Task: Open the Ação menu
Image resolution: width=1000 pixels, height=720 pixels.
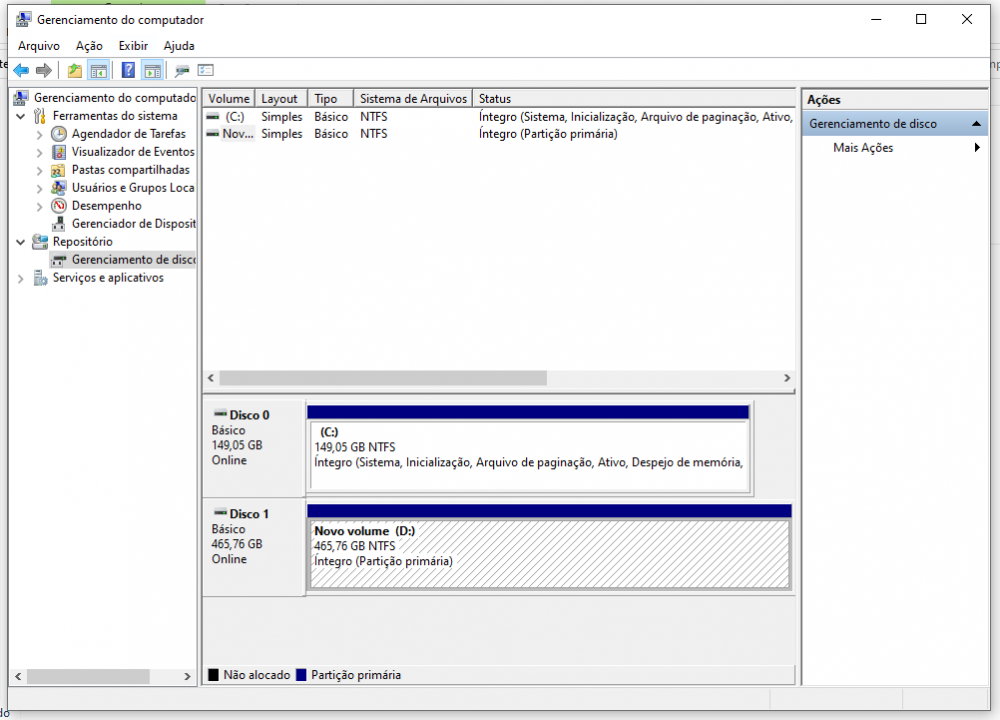Action: coord(89,46)
